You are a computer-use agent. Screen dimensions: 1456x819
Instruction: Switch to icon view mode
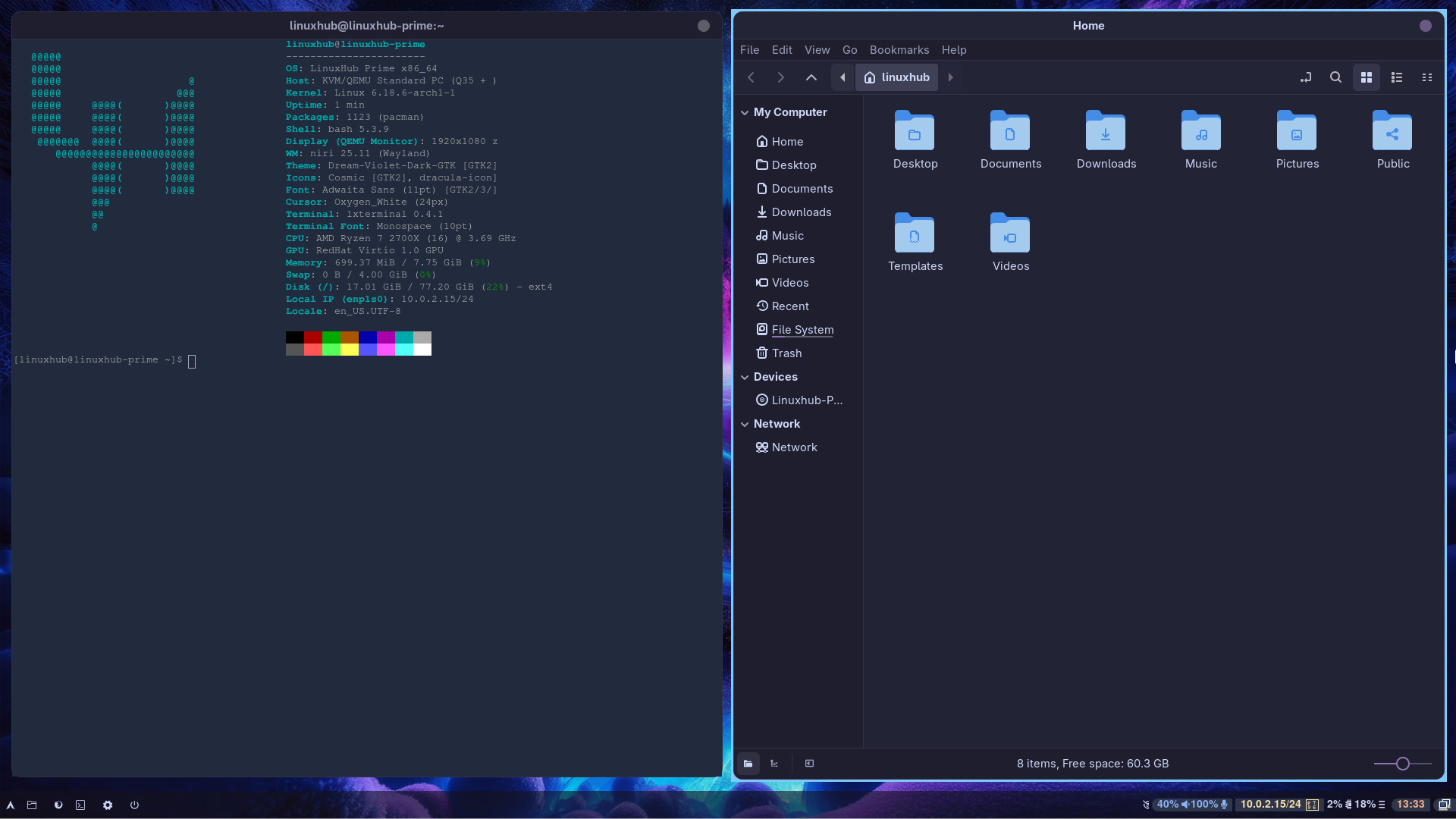pyautogui.click(x=1366, y=77)
